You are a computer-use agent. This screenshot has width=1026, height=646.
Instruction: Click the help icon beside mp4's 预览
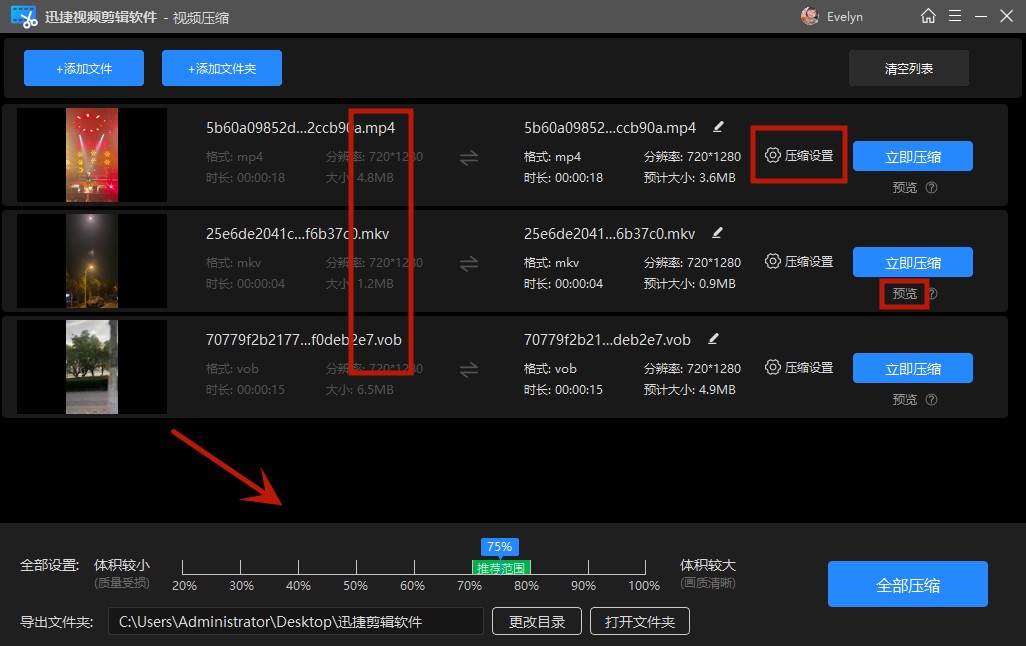[931, 188]
